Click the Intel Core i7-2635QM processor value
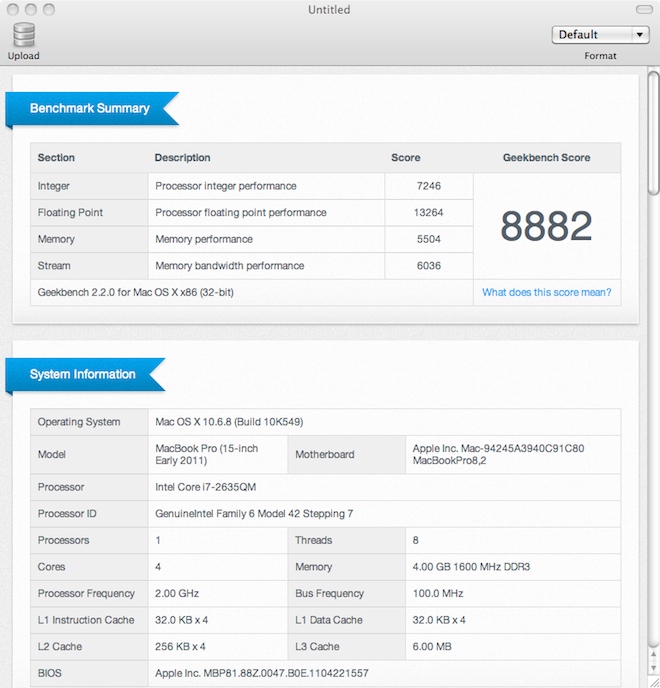The image size is (660, 688). pyautogui.click(x=205, y=488)
